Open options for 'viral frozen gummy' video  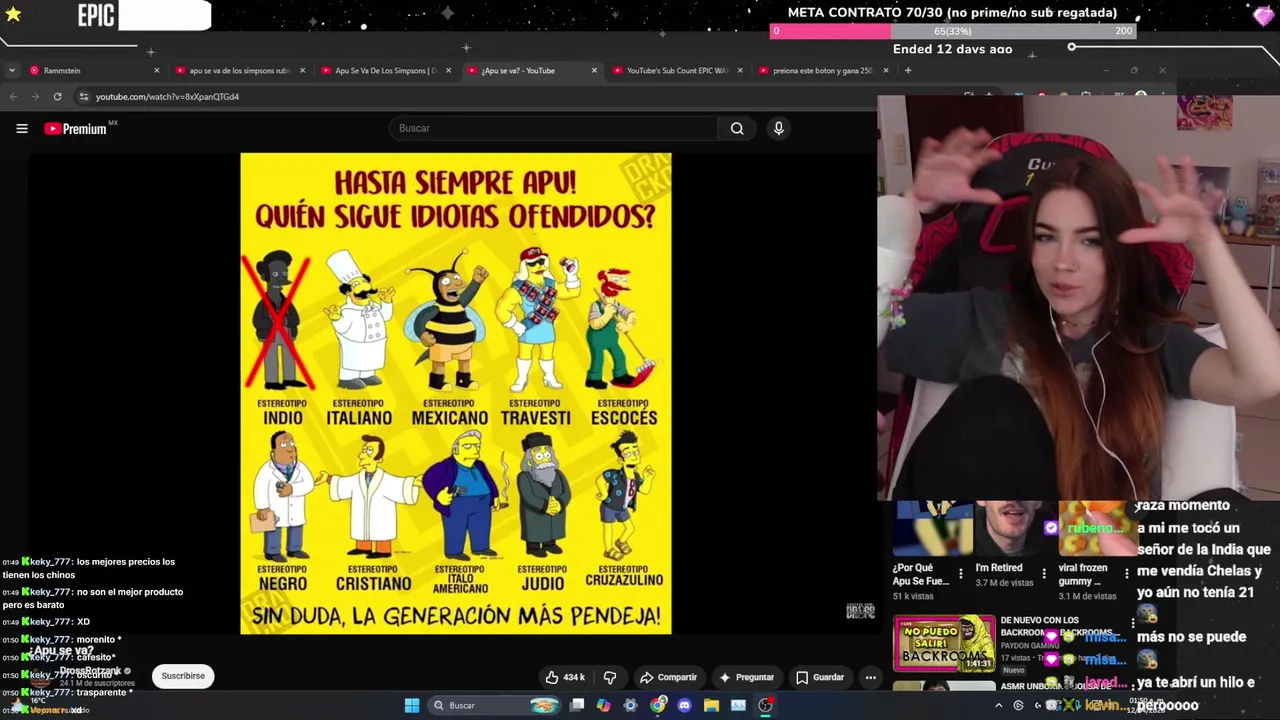pos(1126,574)
